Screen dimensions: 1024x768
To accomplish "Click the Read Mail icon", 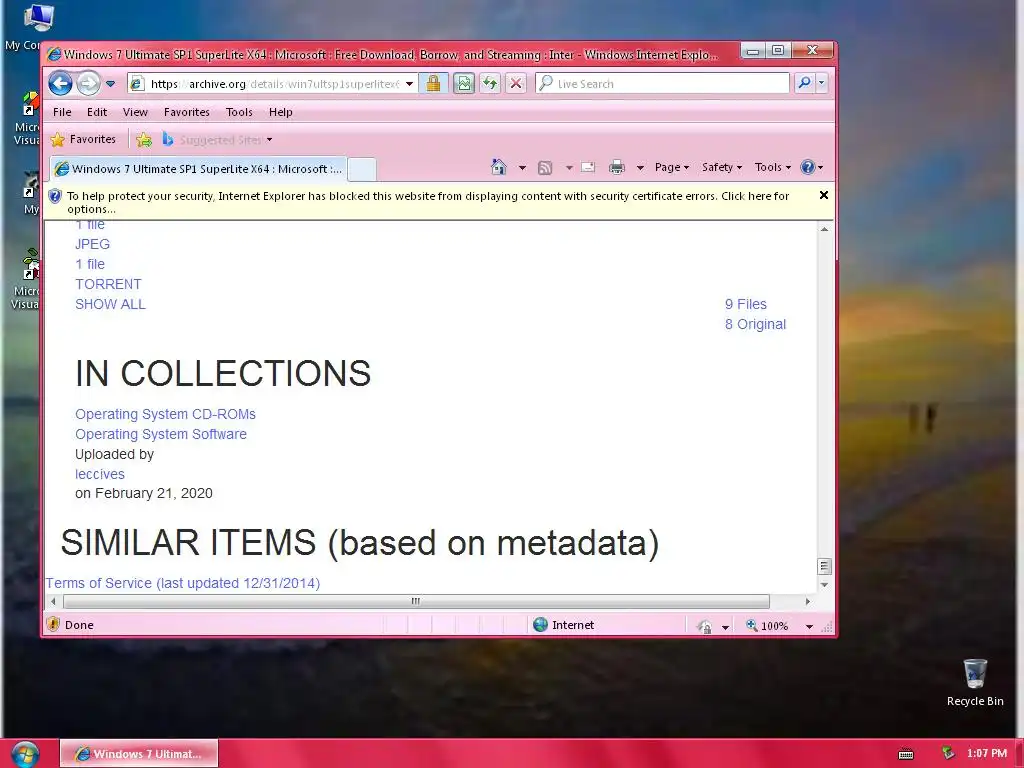I will coord(588,168).
